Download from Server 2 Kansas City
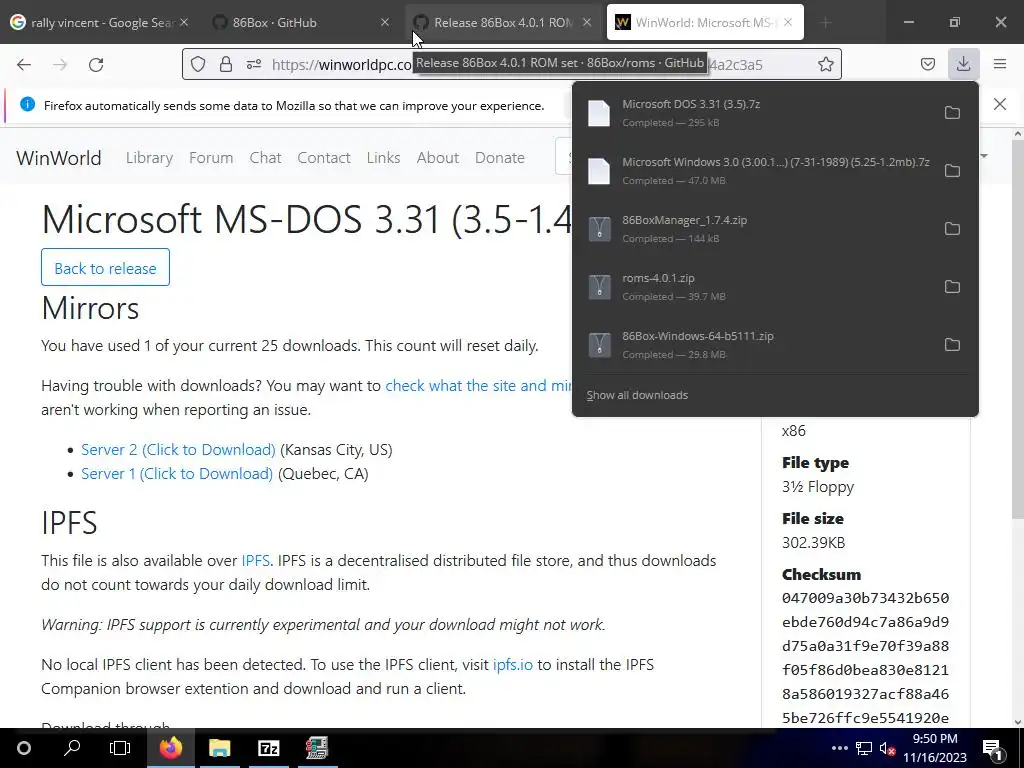1024x768 pixels. pyautogui.click(x=178, y=450)
